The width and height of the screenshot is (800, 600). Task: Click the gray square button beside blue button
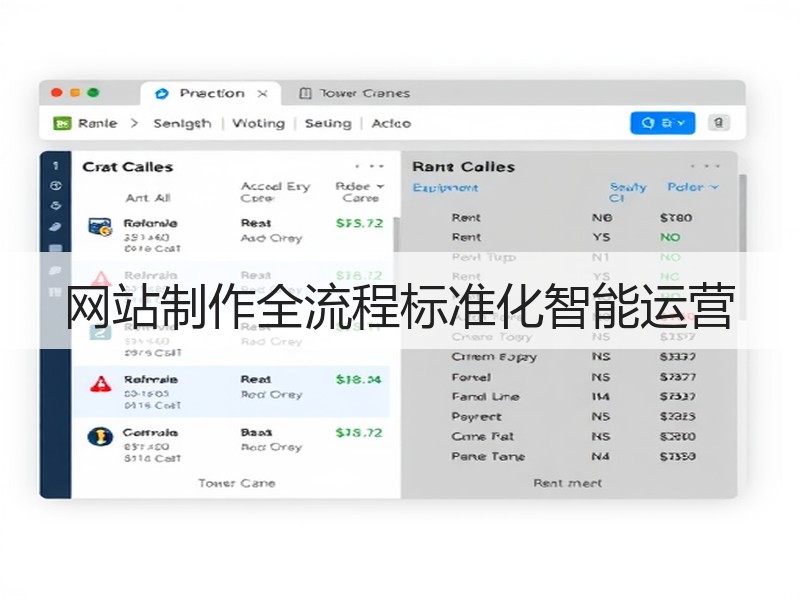(x=718, y=123)
